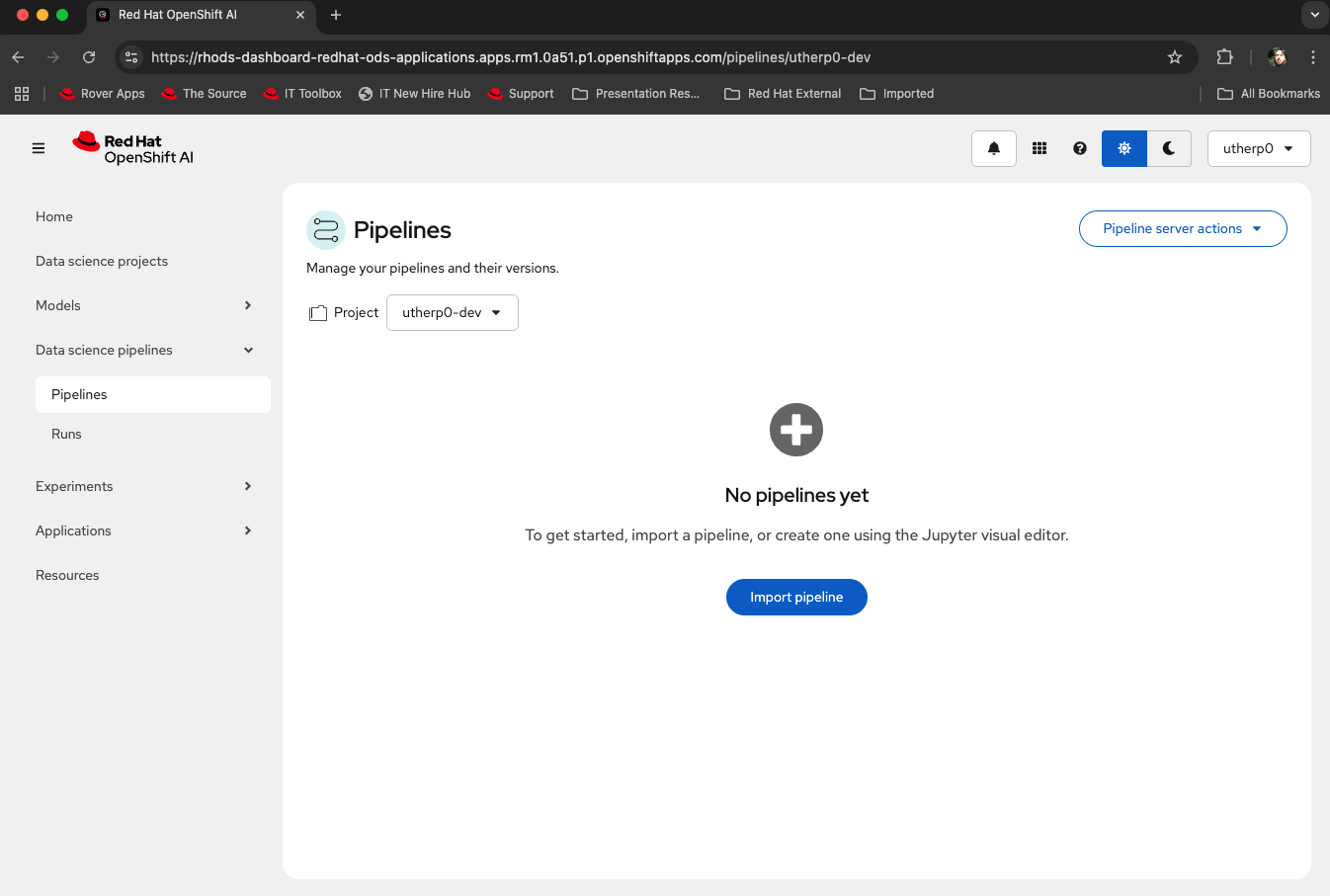Open the application launcher grid icon
The width and height of the screenshot is (1330, 896).
[1039, 148]
